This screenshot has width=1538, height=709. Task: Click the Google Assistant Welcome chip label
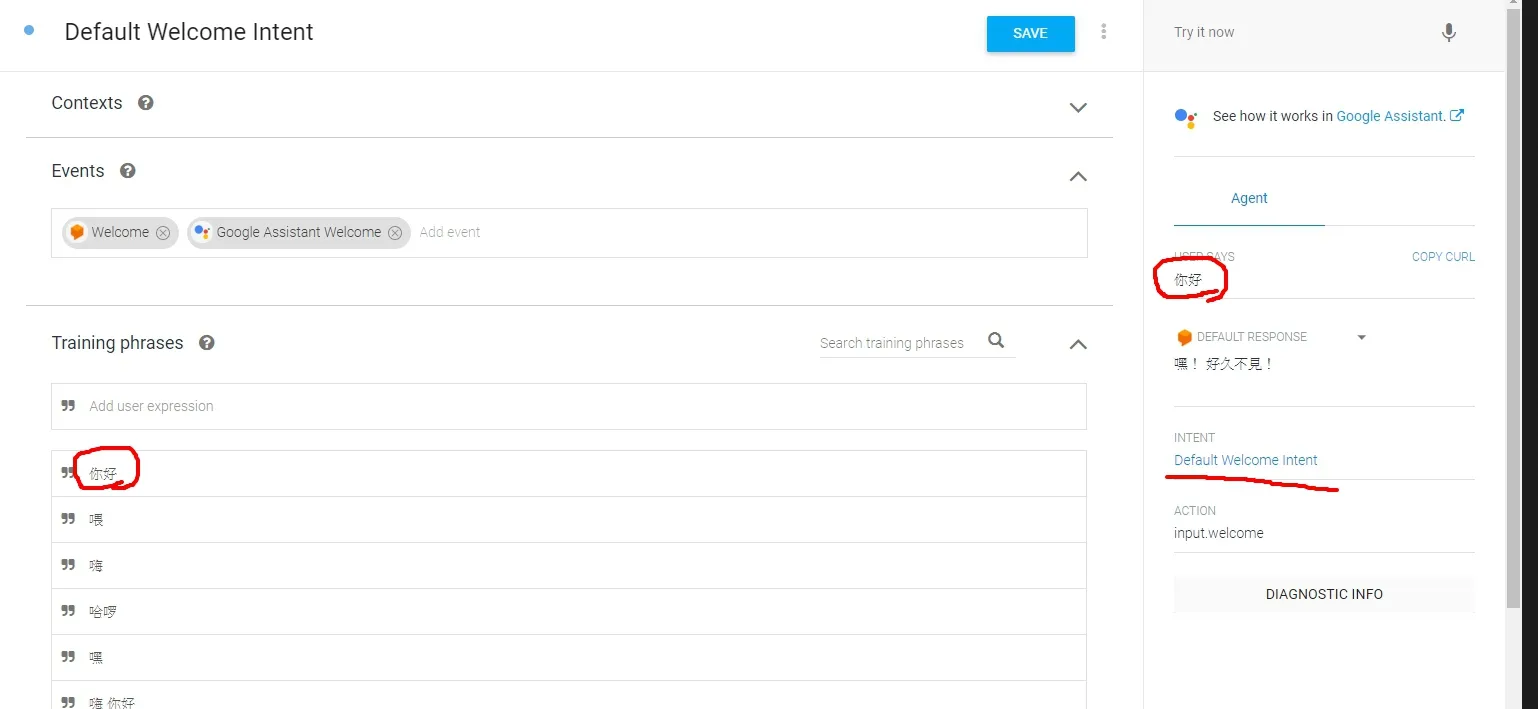pos(299,232)
